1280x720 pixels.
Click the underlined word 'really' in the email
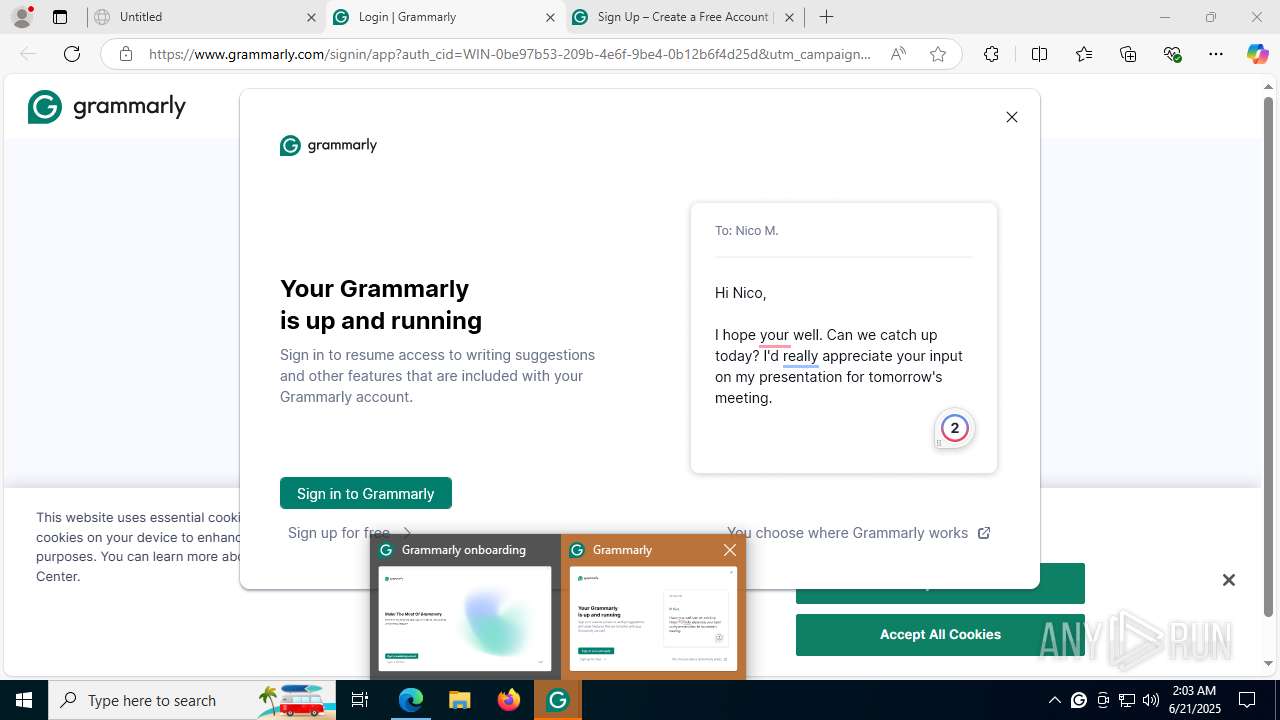(x=800, y=356)
